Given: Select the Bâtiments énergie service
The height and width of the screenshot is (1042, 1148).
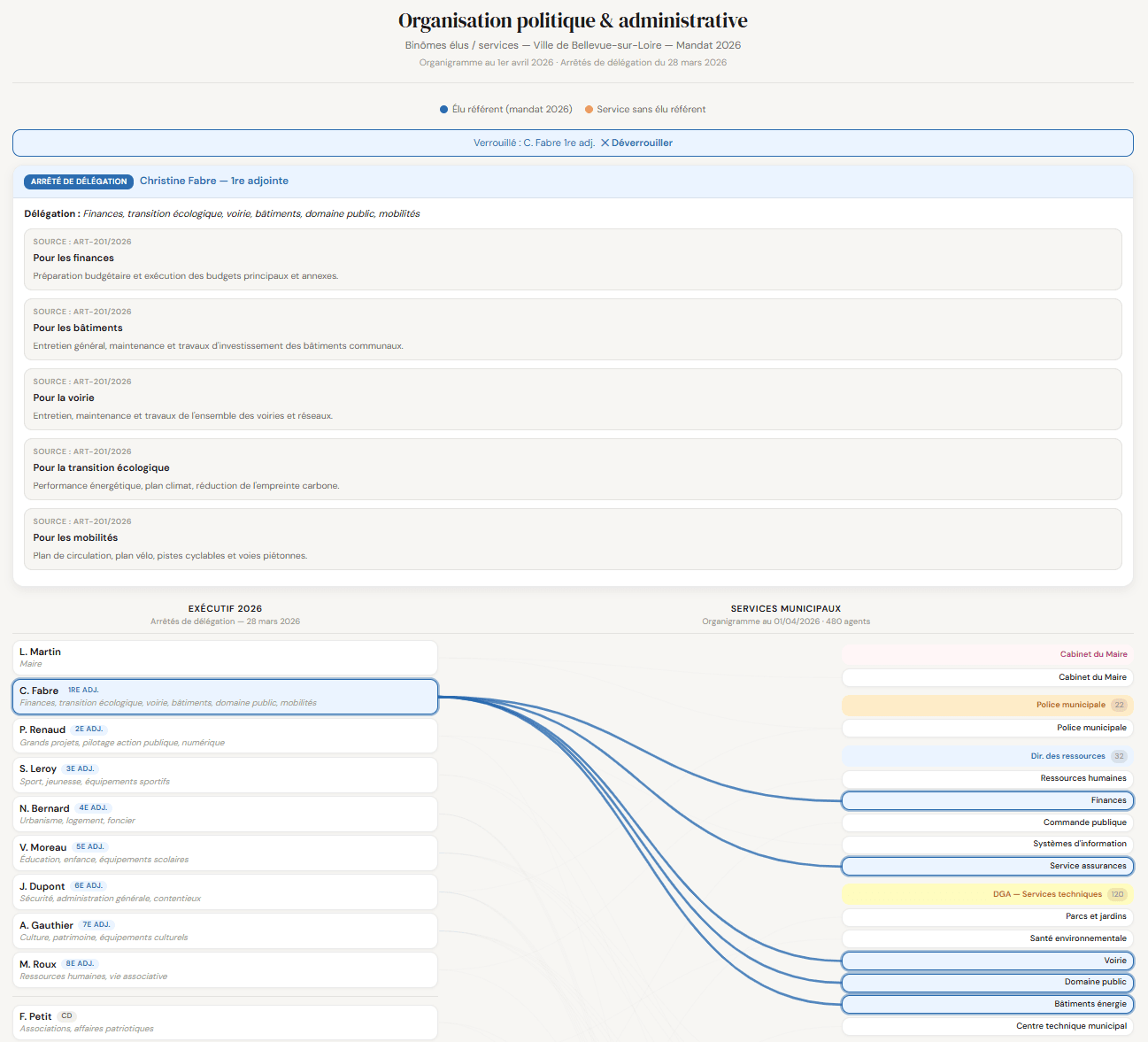Looking at the screenshot, I should click(987, 1004).
